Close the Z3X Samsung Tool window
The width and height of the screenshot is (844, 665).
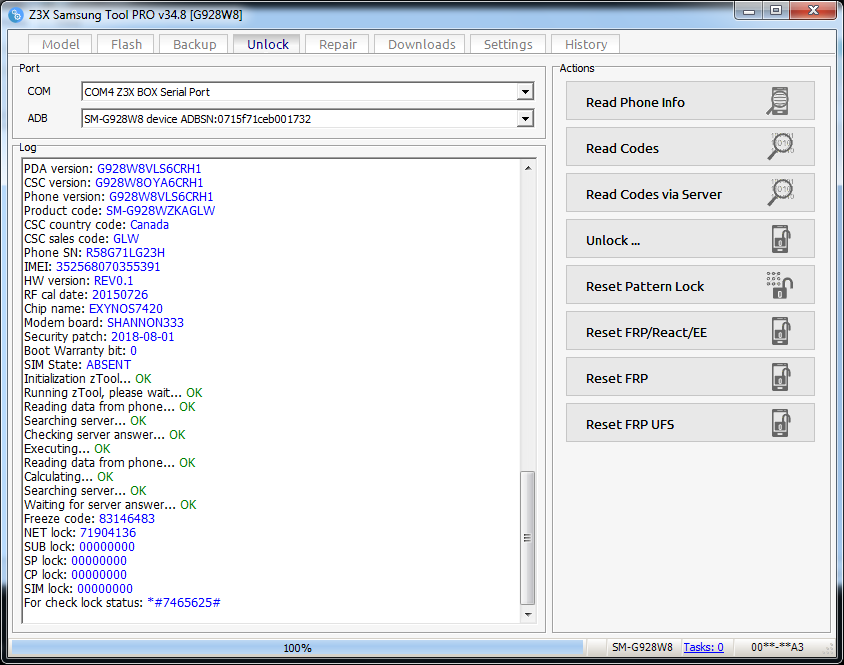pos(813,11)
